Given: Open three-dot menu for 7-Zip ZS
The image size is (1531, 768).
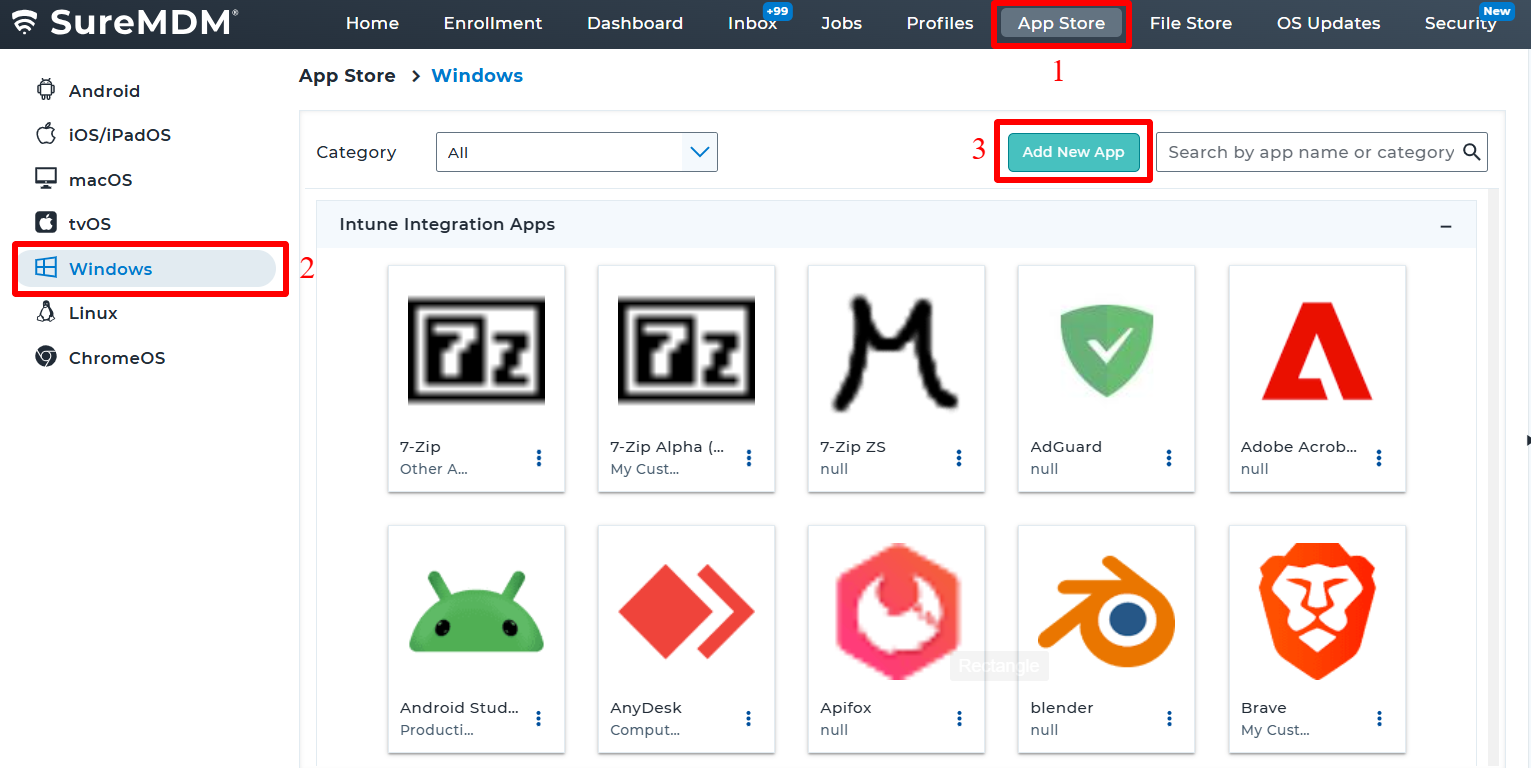Looking at the screenshot, I should pyautogui.click(x=958, y=458).
